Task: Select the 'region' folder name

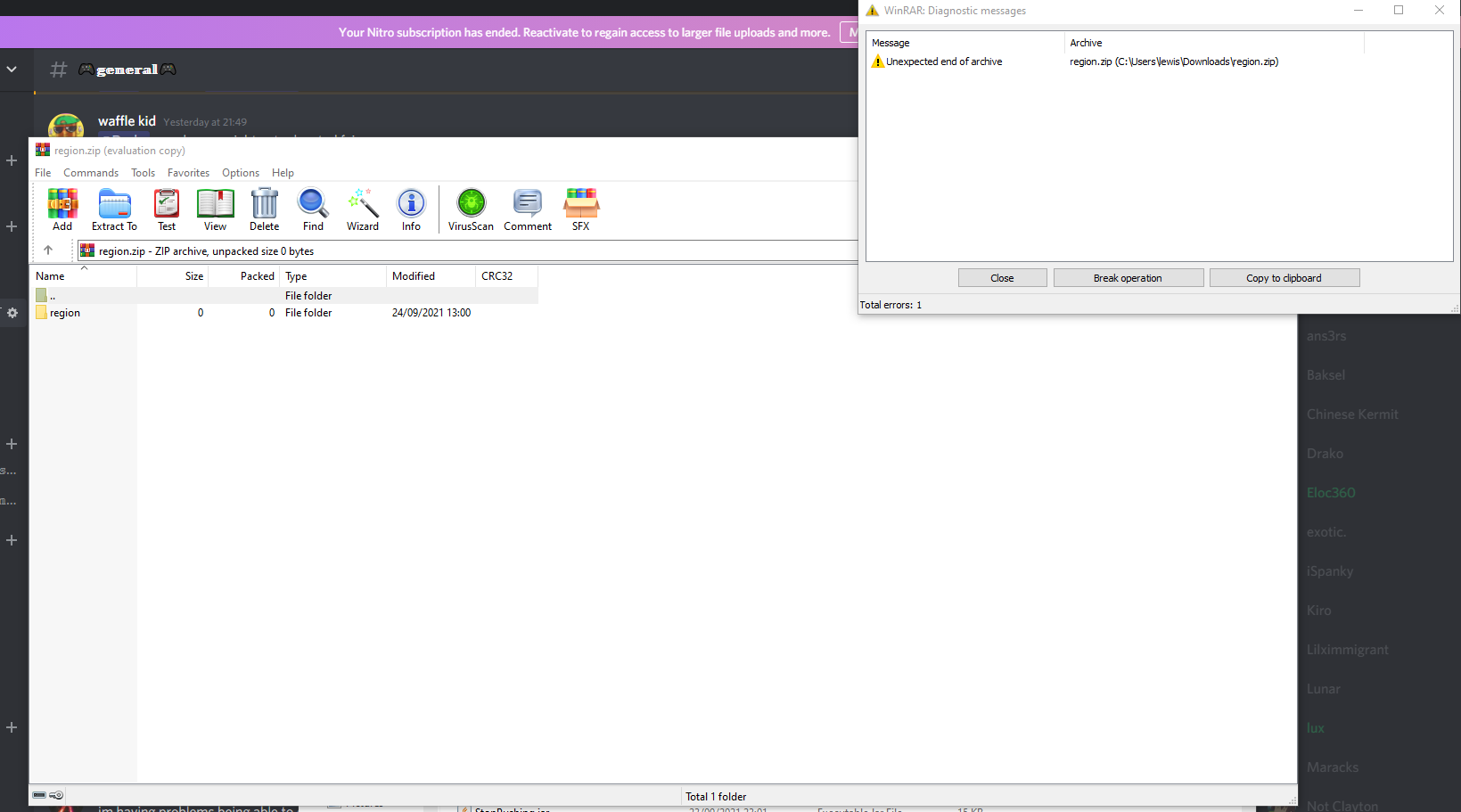Action: tap(65, 313)
